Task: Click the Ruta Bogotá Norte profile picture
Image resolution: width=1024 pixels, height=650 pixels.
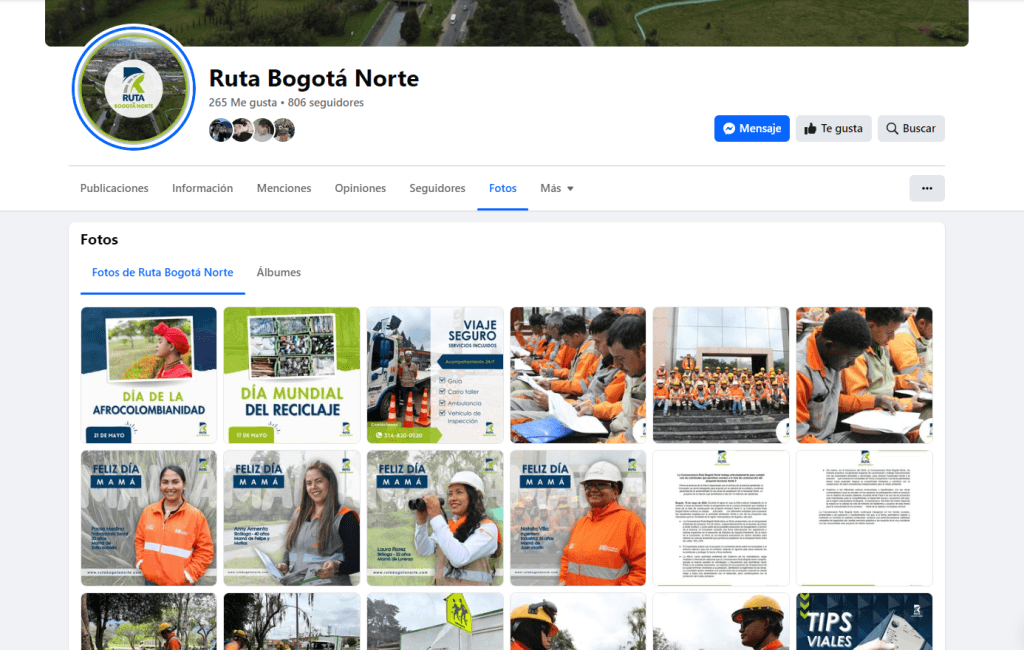Action: (133, 89)
